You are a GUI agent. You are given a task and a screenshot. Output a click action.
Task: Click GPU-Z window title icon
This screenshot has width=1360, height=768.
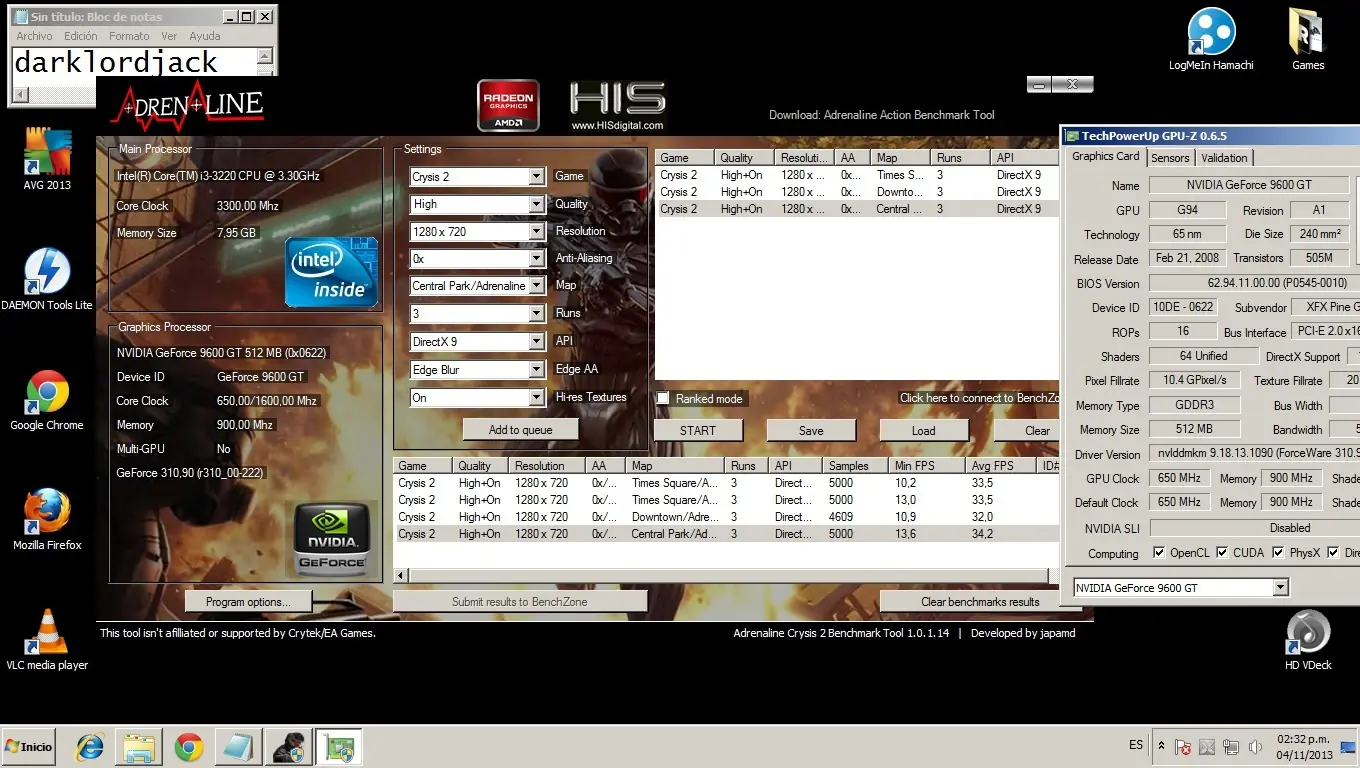1072,136
